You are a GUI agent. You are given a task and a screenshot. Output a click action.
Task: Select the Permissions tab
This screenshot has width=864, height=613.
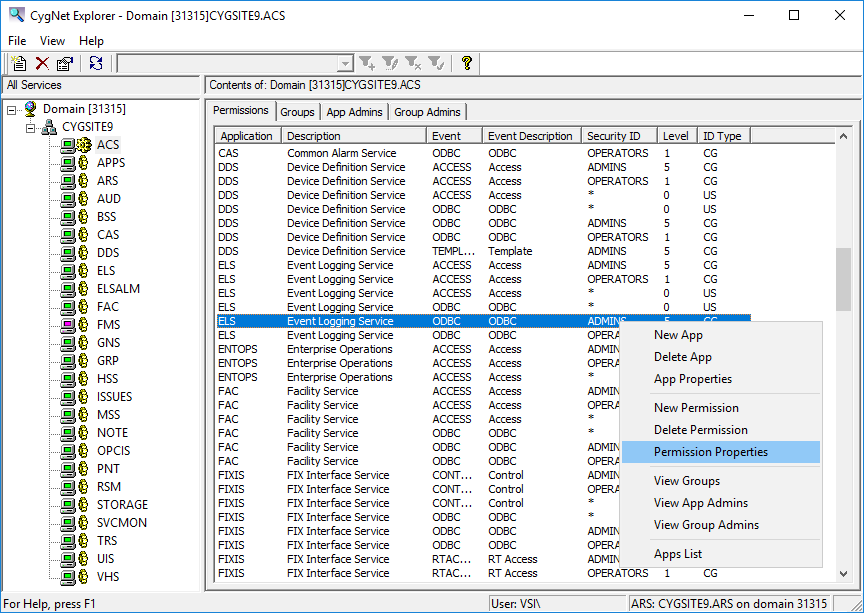tap(241, 110)
